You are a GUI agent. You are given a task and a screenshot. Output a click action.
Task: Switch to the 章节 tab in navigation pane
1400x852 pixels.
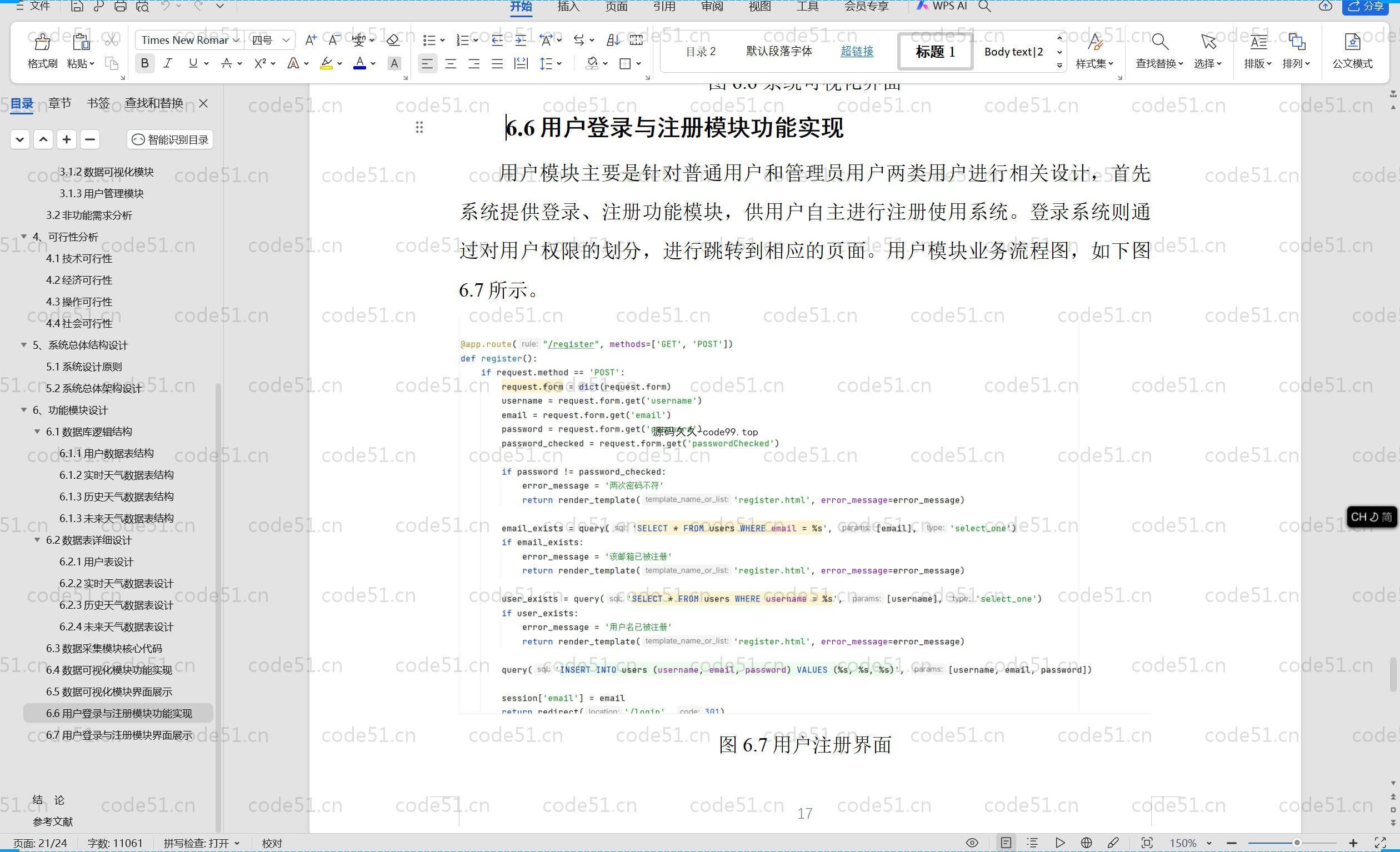point(59,103)
